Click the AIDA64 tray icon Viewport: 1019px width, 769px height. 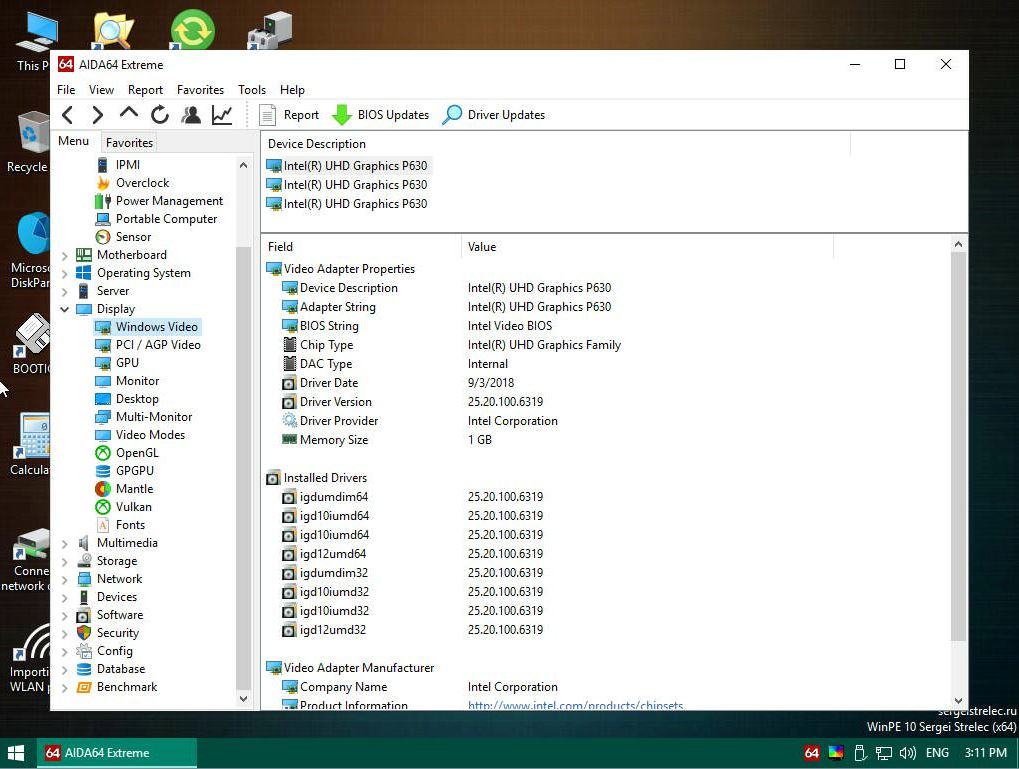click(x=812, y=753)
